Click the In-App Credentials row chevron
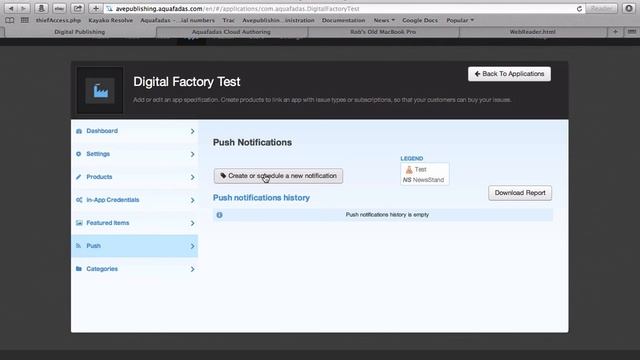Image resolution: width=640 pixels, height=360 pixels. click(x=192, y=200)
